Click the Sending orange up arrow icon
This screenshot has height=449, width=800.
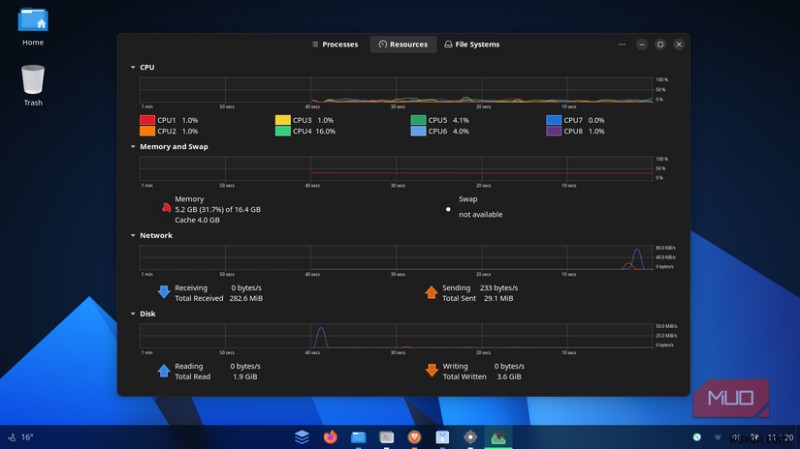pos(431,292)
